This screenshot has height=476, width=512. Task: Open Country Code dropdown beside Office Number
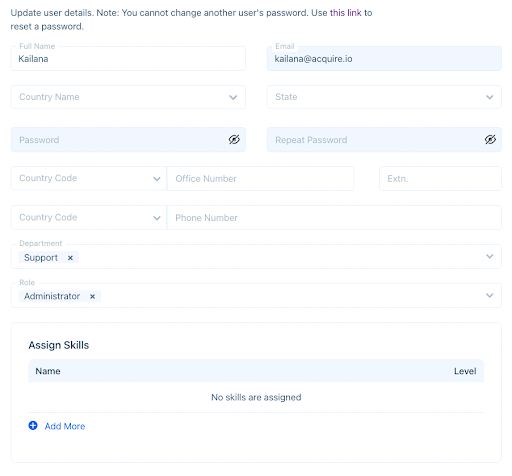[x=89, y=179]
